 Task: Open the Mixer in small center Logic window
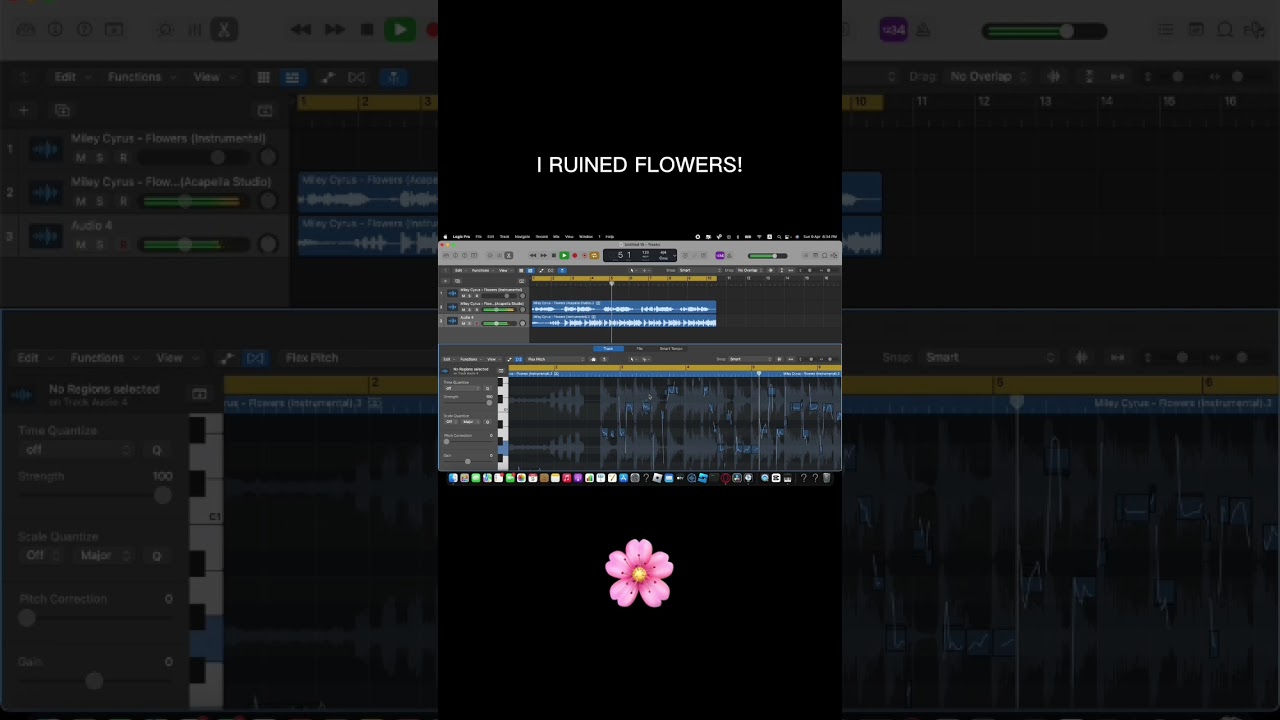coord(499,255)
